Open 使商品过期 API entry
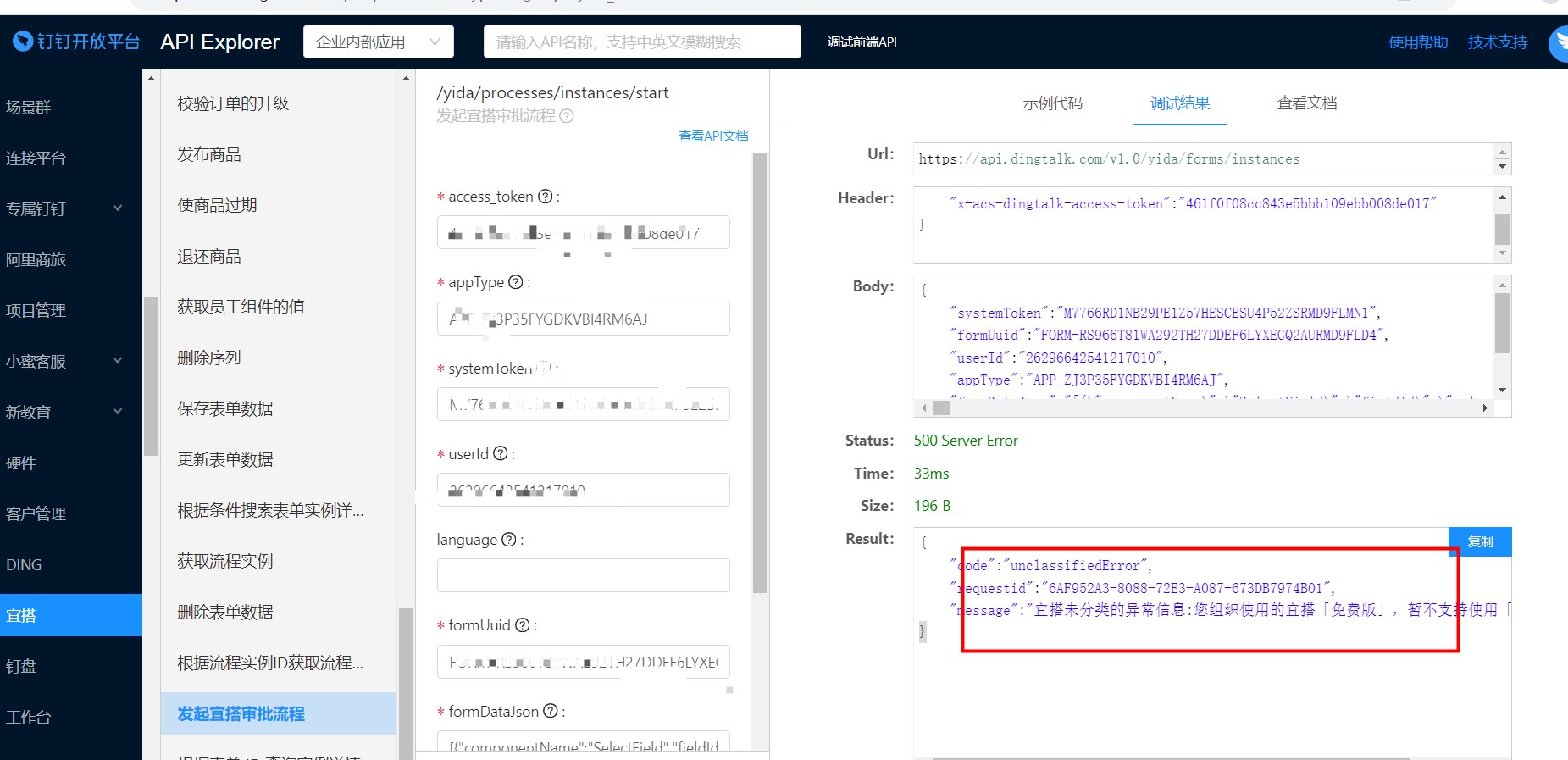Screen dimensions: 1568x760 (x=217, y=205)
